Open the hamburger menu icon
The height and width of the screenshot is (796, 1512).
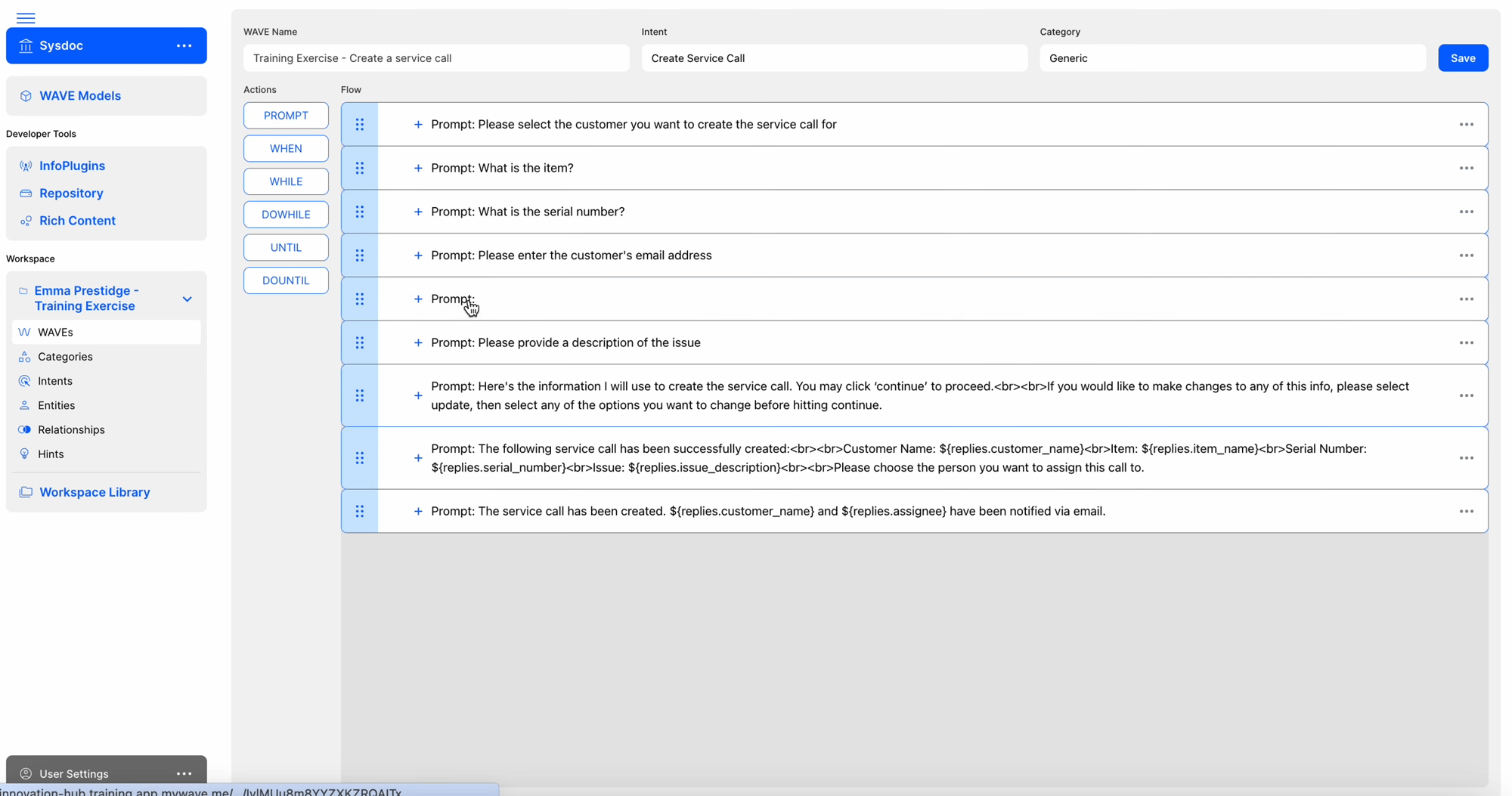point(26,17)
